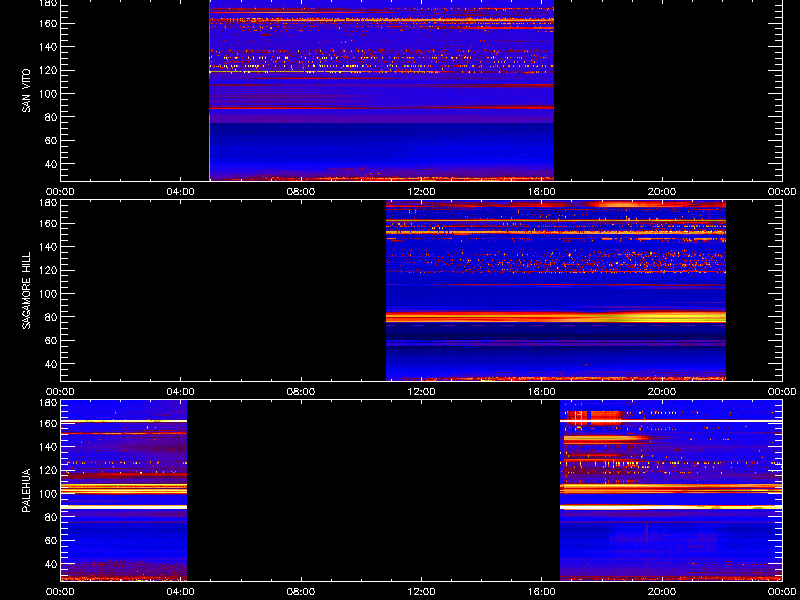Pick the 180 tick label on Palehua axis
This screenshot has height=600, width=800.
coord(48,403)
